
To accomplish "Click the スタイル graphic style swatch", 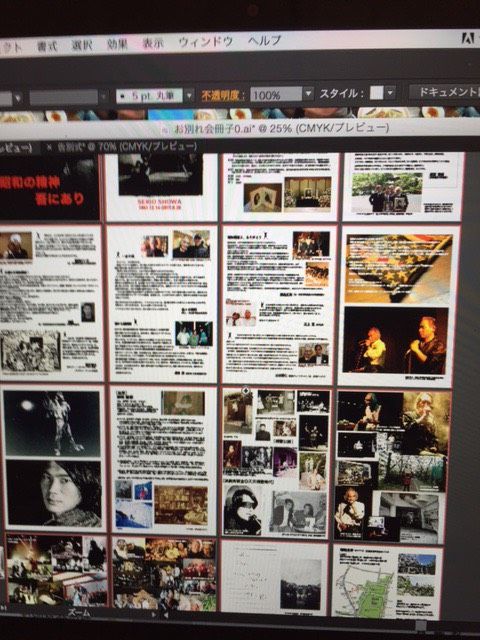I will (x=376, y=93).
